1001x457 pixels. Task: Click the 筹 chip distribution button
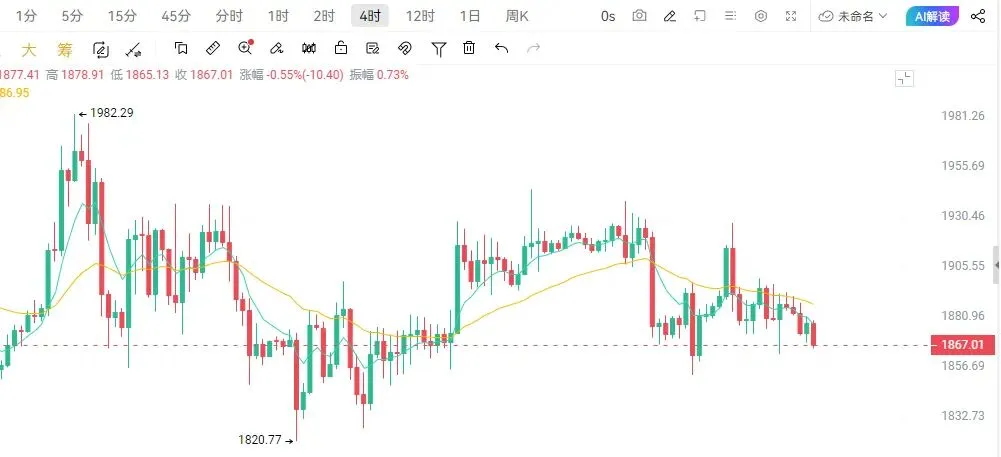coord(64,49)
